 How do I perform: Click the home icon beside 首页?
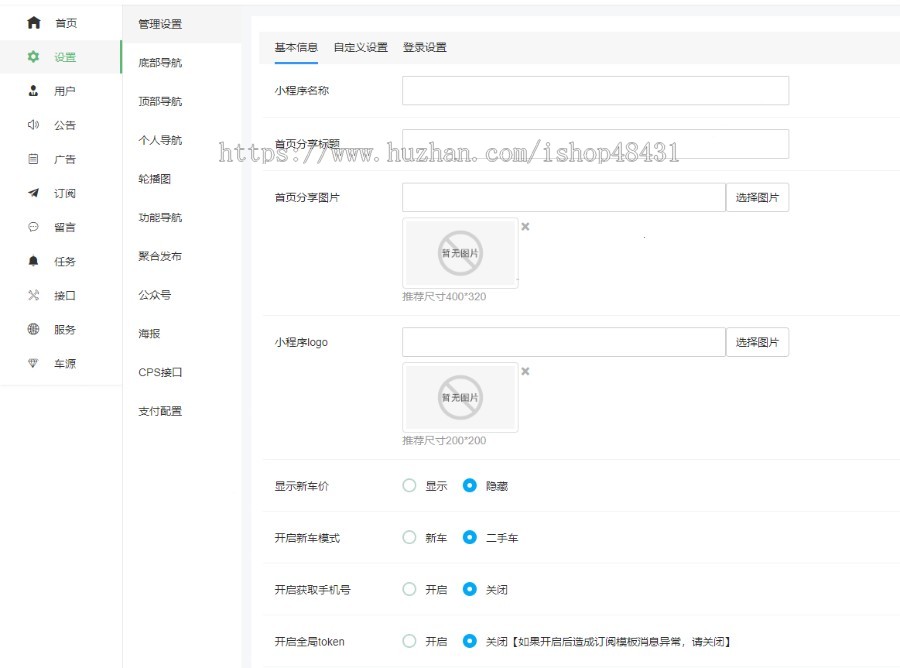(34, 22)
